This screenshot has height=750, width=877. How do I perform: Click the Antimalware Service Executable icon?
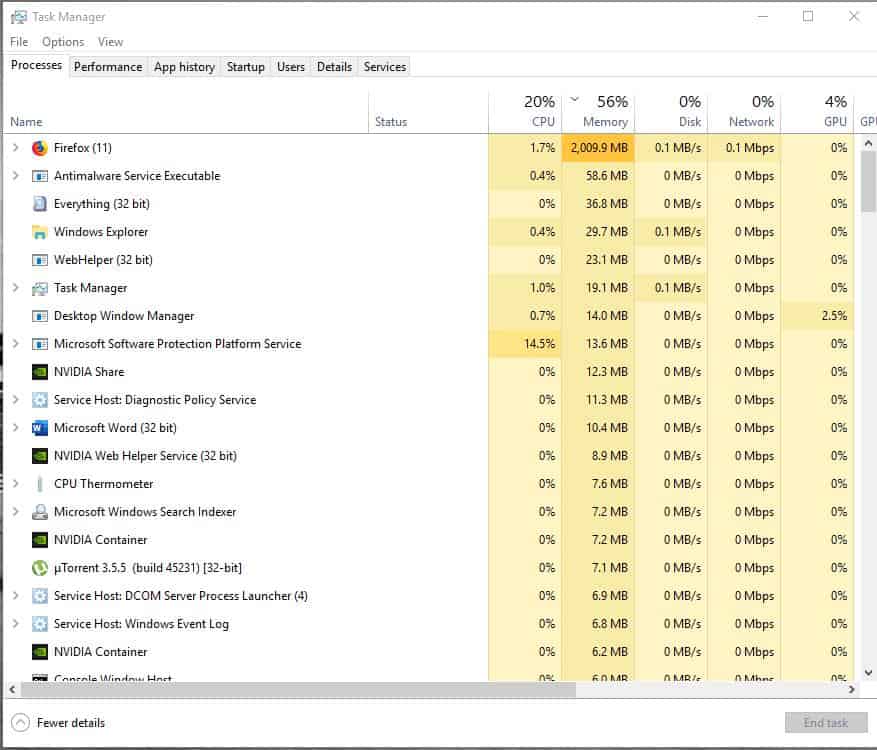coord(40,176)
